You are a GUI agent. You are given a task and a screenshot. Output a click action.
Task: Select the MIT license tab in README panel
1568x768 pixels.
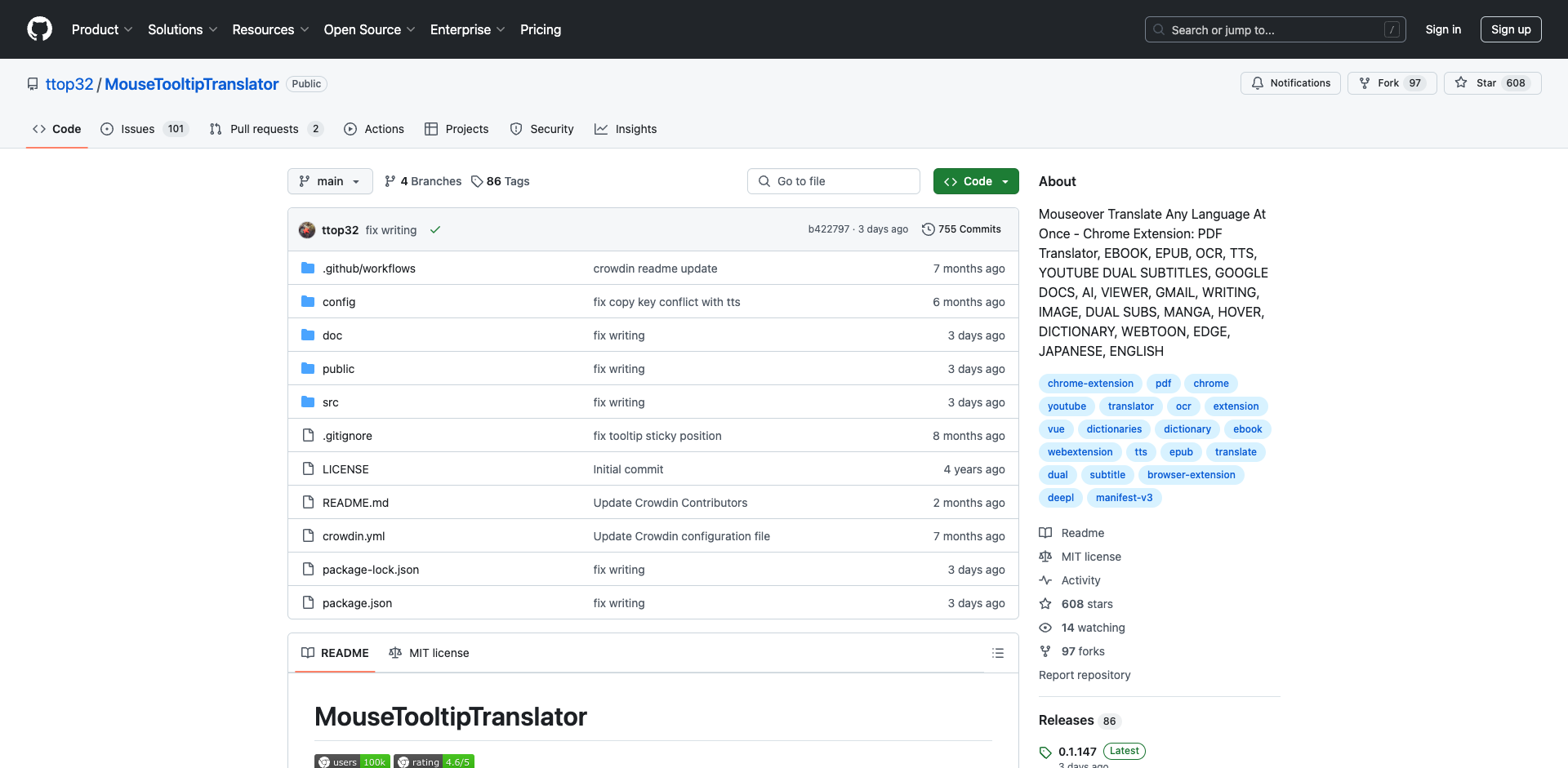click(x=430, y=653)
